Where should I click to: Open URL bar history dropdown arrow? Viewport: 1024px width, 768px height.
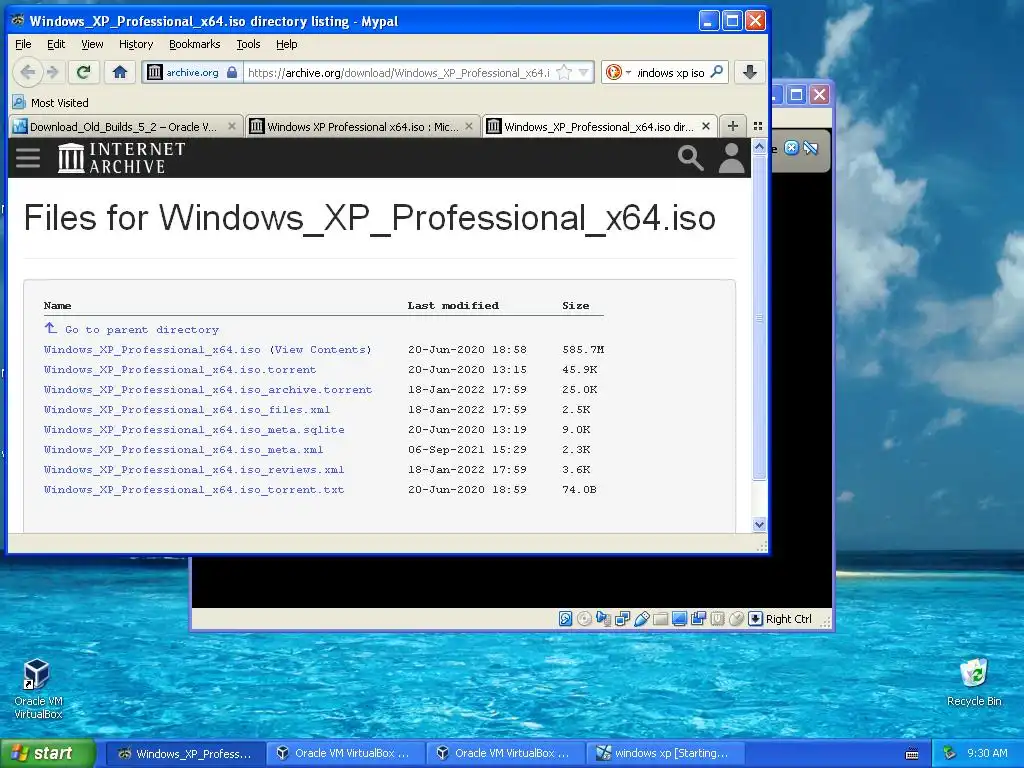[584, 72]
